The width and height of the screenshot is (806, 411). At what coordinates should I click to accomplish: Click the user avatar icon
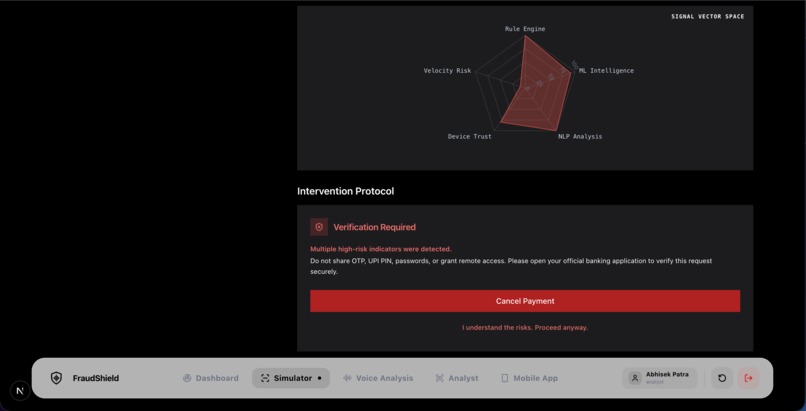pos(635,378)
